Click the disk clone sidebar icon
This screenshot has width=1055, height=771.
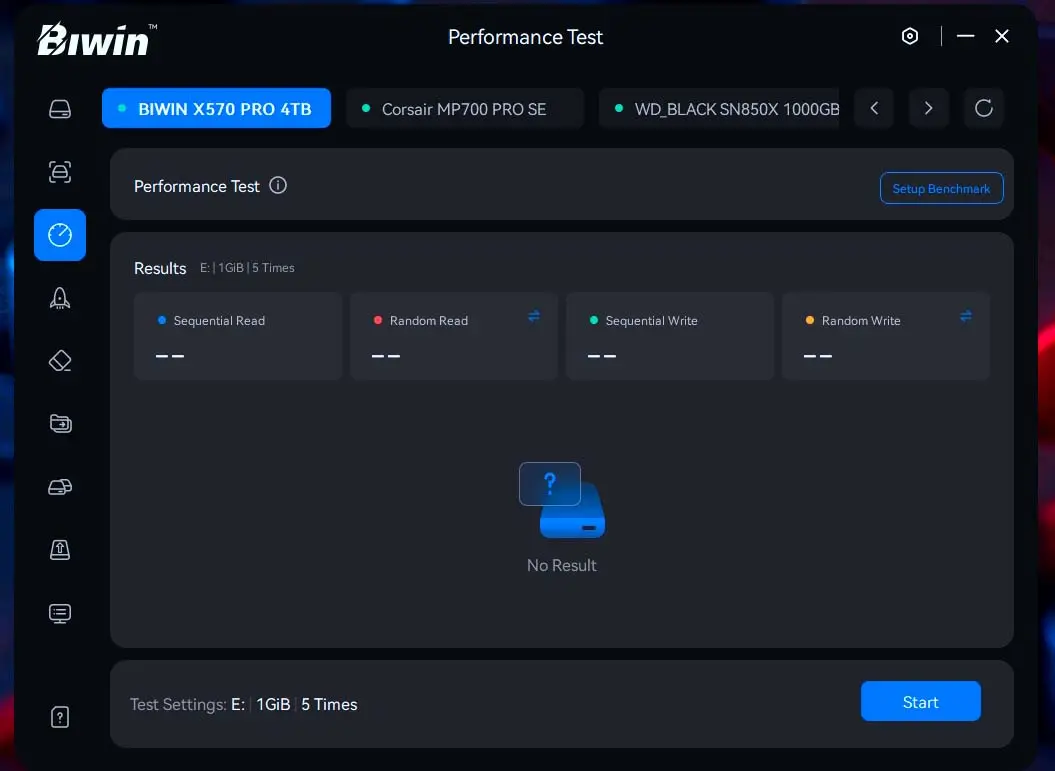tap(60, 487)
